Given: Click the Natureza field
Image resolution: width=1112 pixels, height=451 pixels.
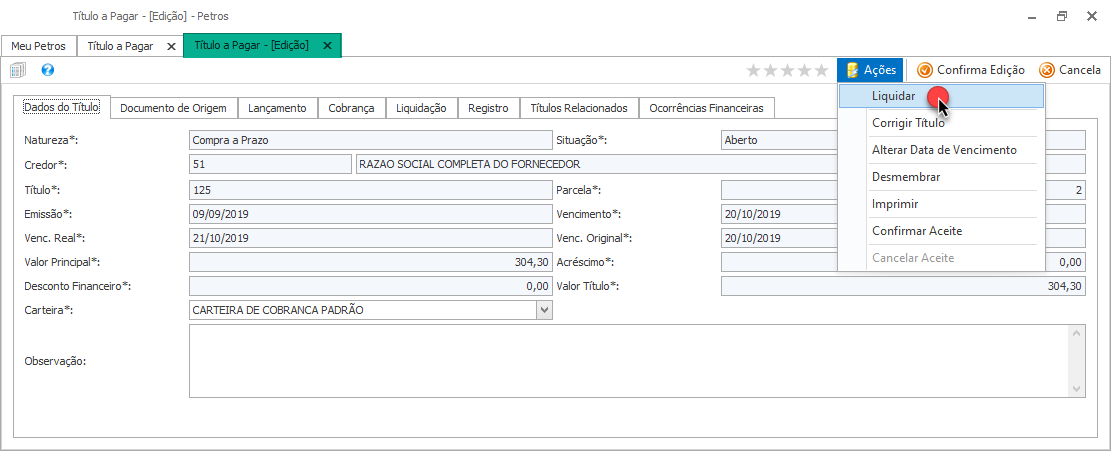Looking at the screenshot, I should (x=371, y=140).
